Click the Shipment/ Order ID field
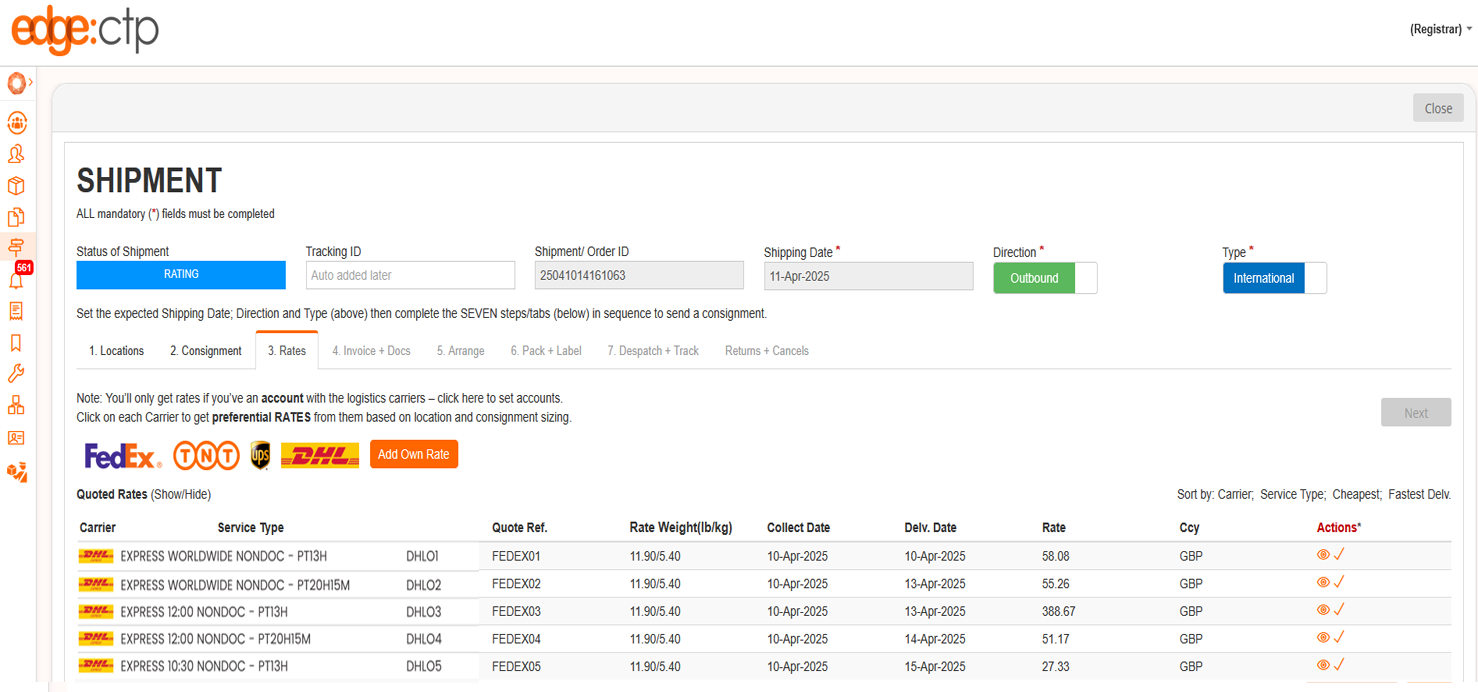This screenshot has width=1478, height=692. pos(639,275)
